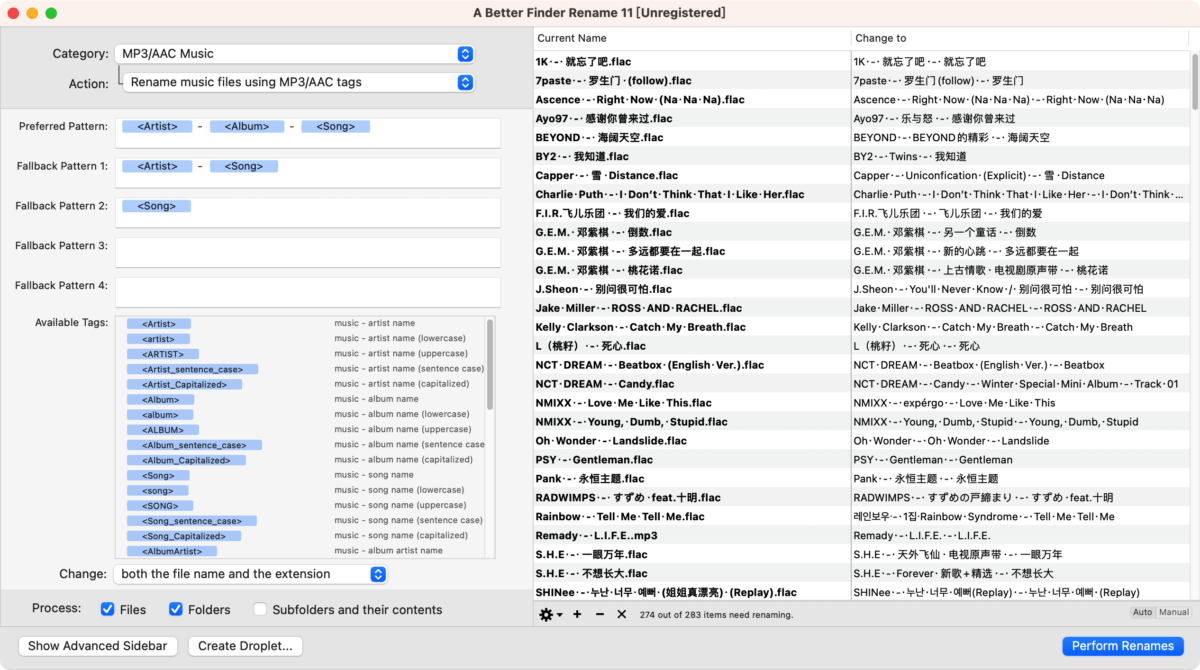The height and width of the screenshot is (670, 1200).
Task: Click inside the Fallback Pattern 1 field
Action: click(x=308, y=173)
